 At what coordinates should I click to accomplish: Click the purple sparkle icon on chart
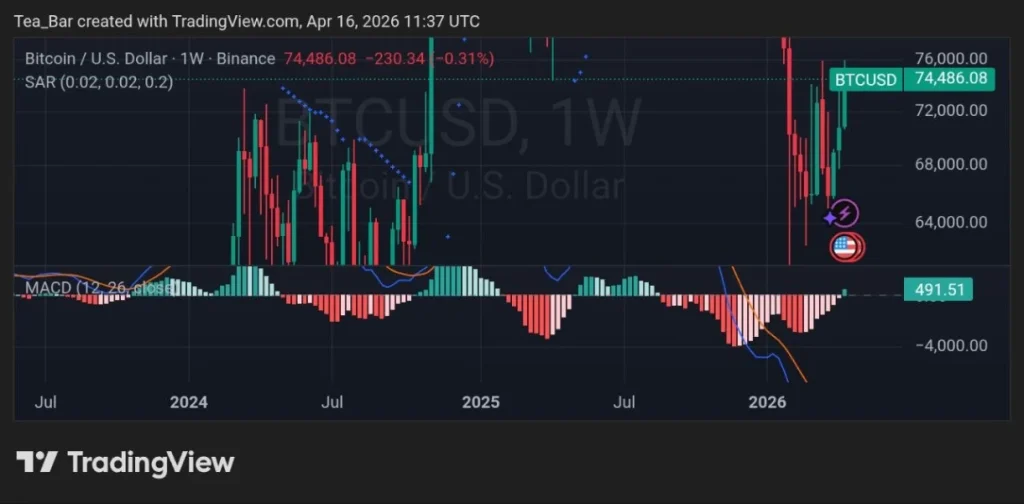tap(829, 217)
